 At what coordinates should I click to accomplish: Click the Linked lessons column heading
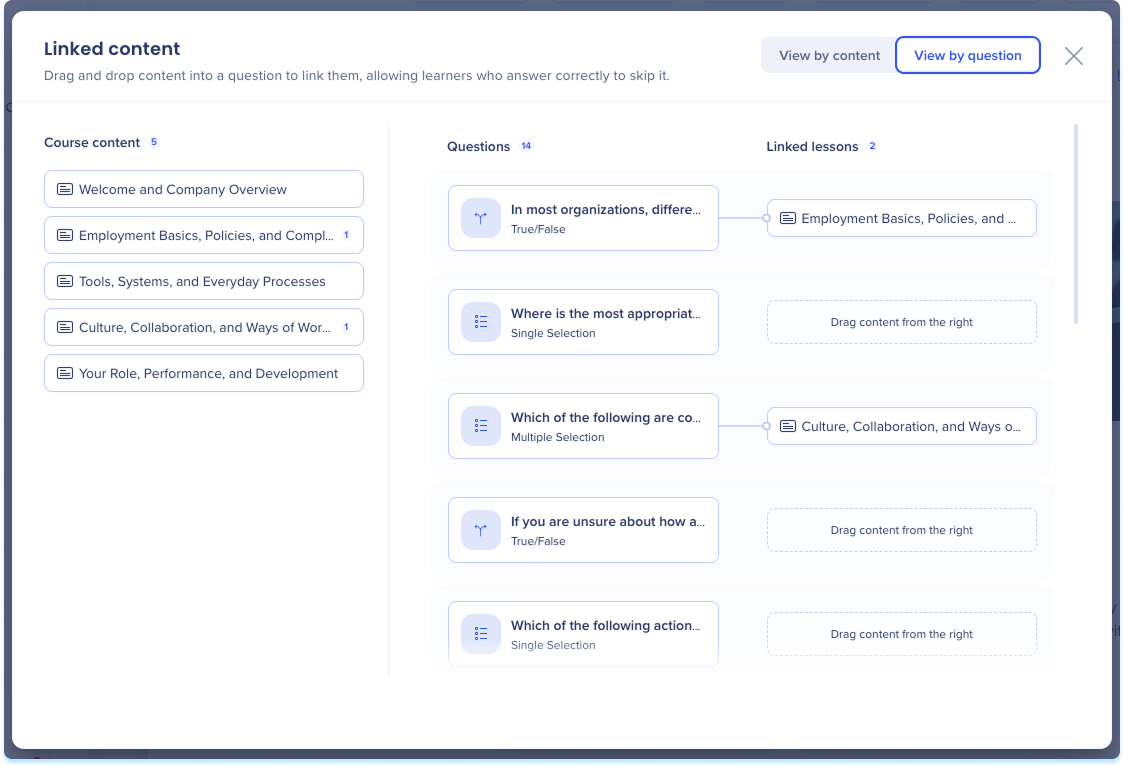tap(812, 146)
